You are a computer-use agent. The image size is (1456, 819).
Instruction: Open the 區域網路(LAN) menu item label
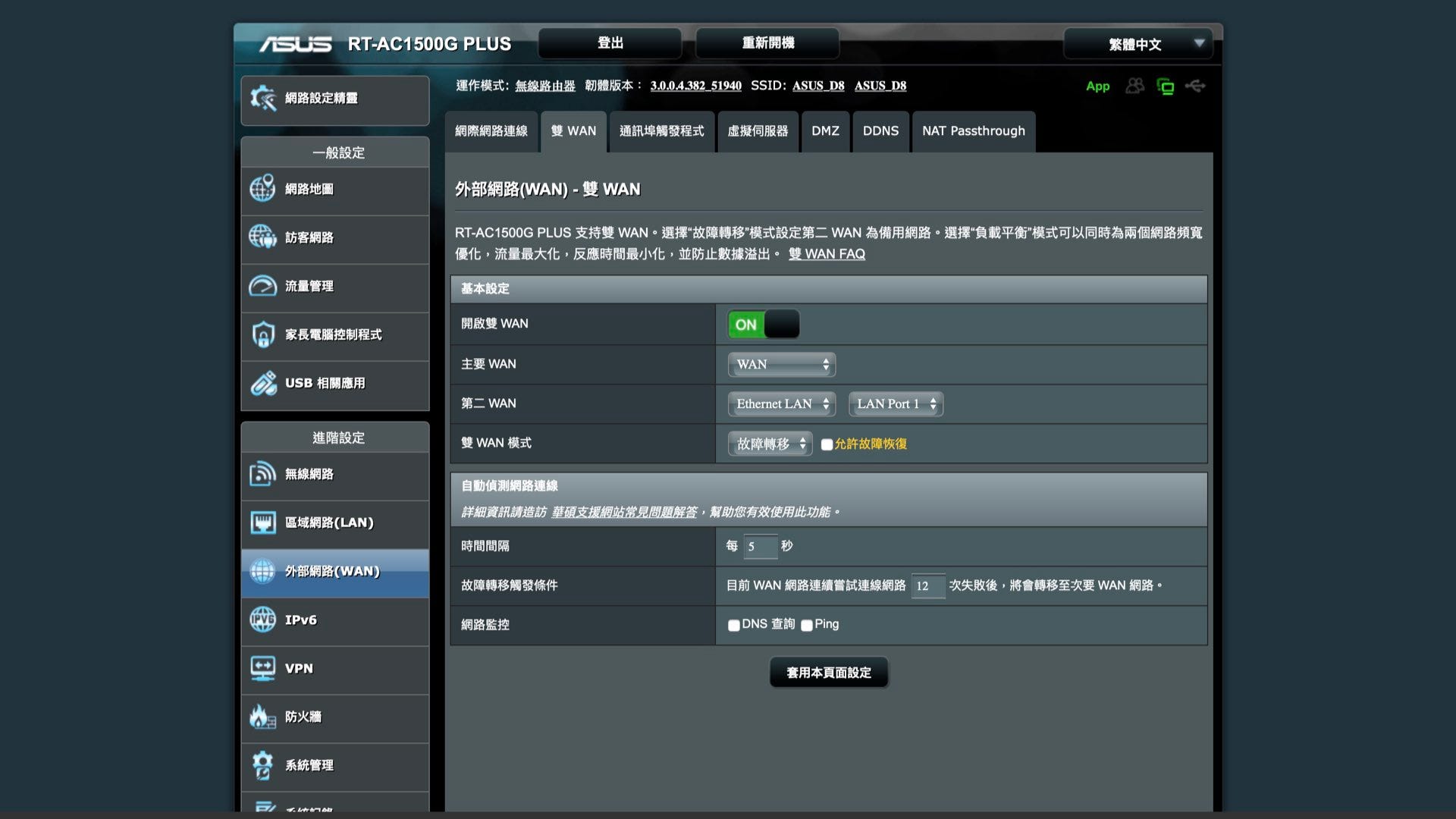coord(329,522)
